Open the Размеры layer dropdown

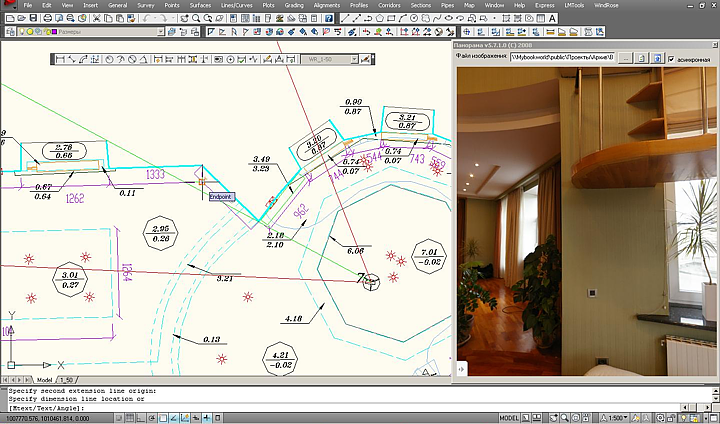[161, 32]
